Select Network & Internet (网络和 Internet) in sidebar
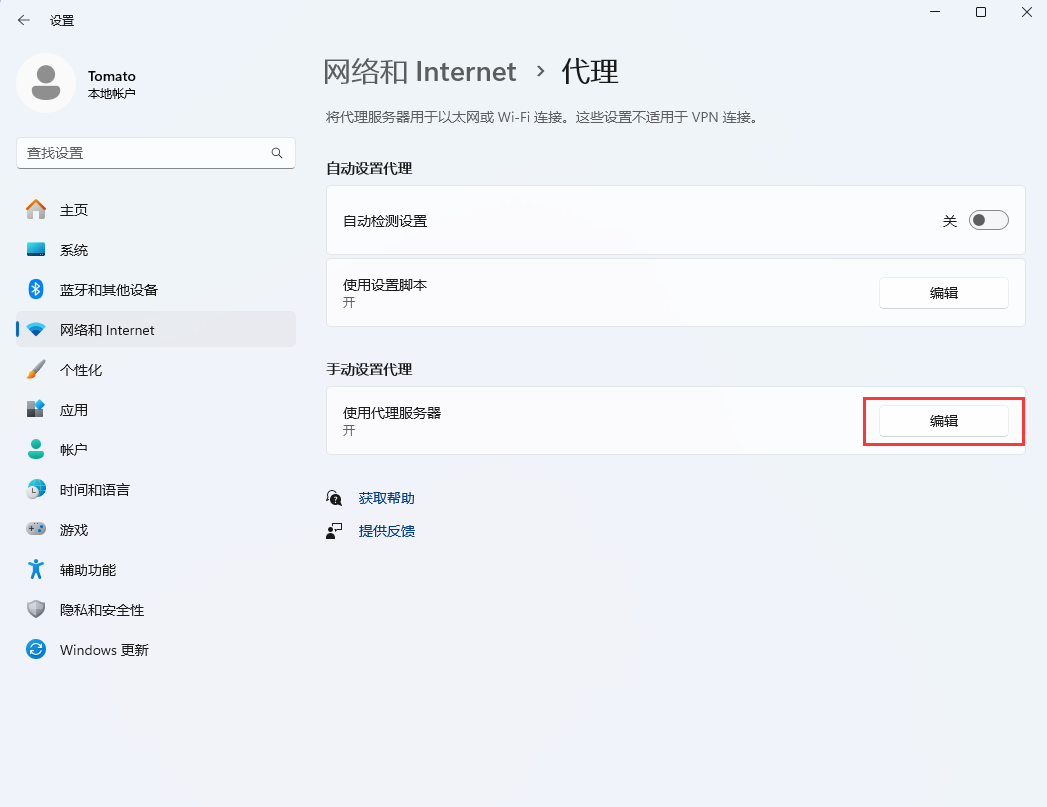This screenshot has width=1047, height=807. coord(107,330)
